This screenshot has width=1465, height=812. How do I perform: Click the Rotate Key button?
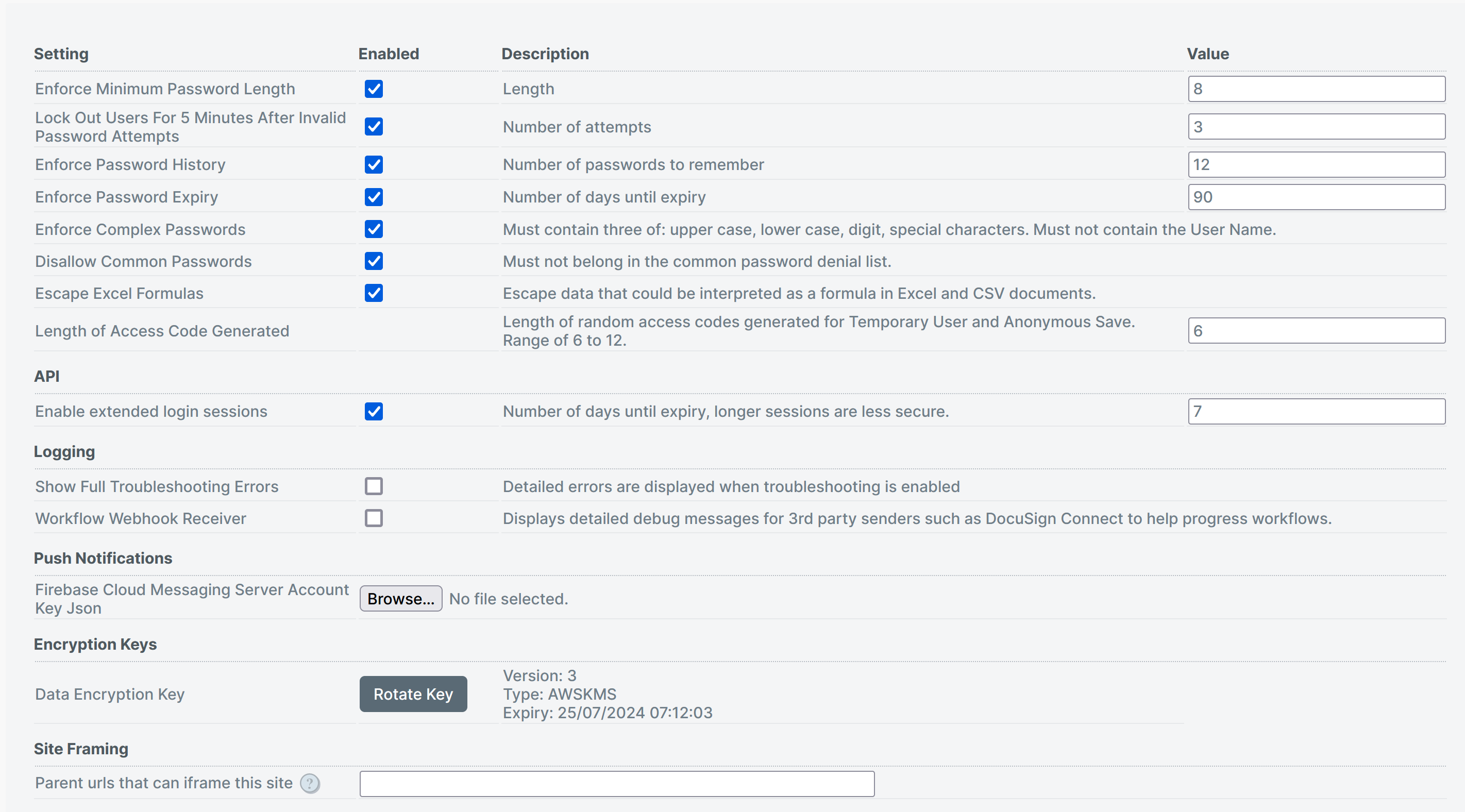click(413, 693)
